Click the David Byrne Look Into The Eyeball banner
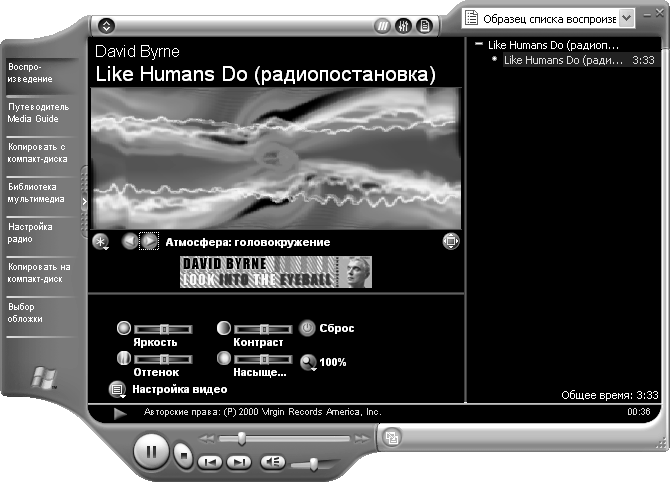Image resolution: width=670 pixels, height=482 pixels. point(276,272)
